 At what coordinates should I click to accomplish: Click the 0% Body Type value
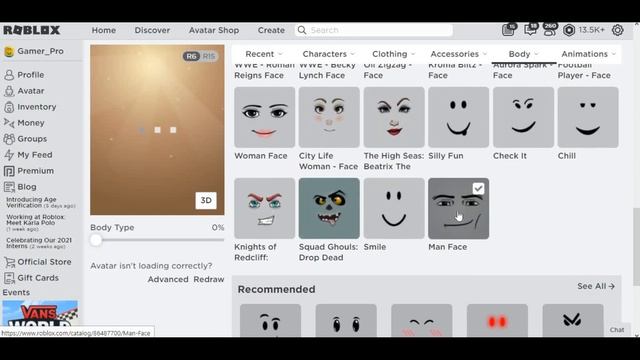point(218,228)
